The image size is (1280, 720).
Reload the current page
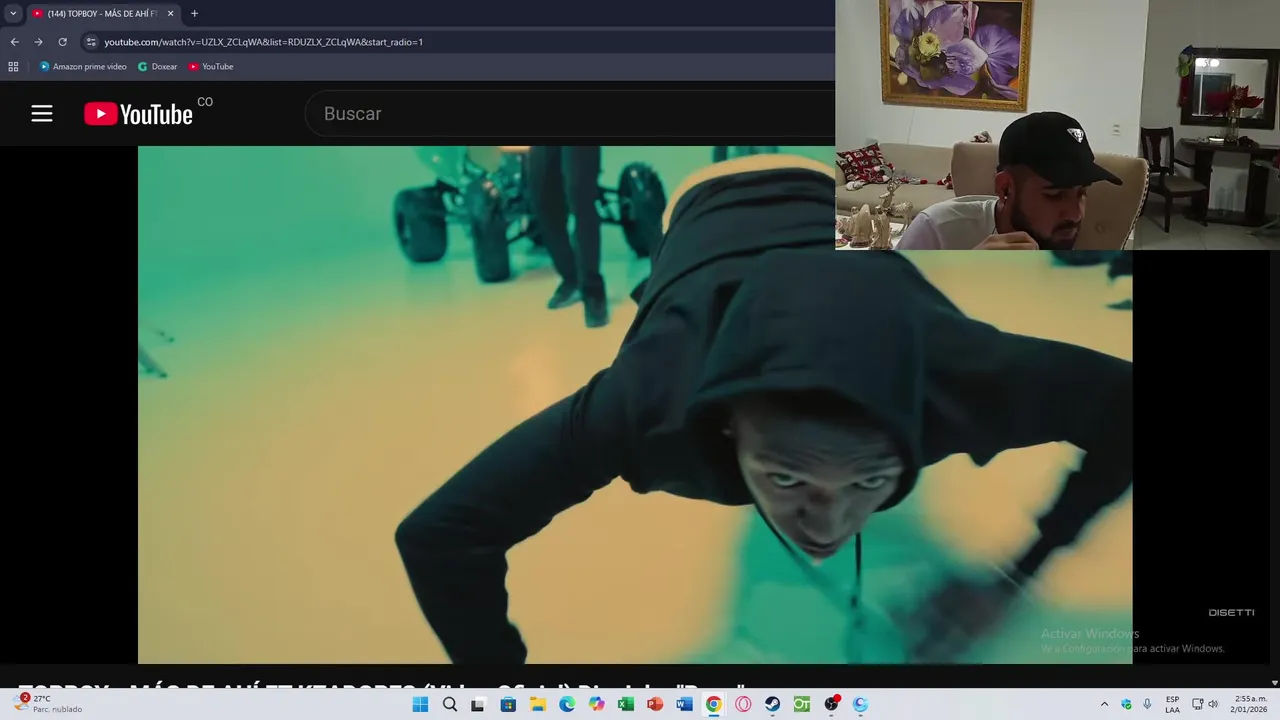(x=62, y=42)
